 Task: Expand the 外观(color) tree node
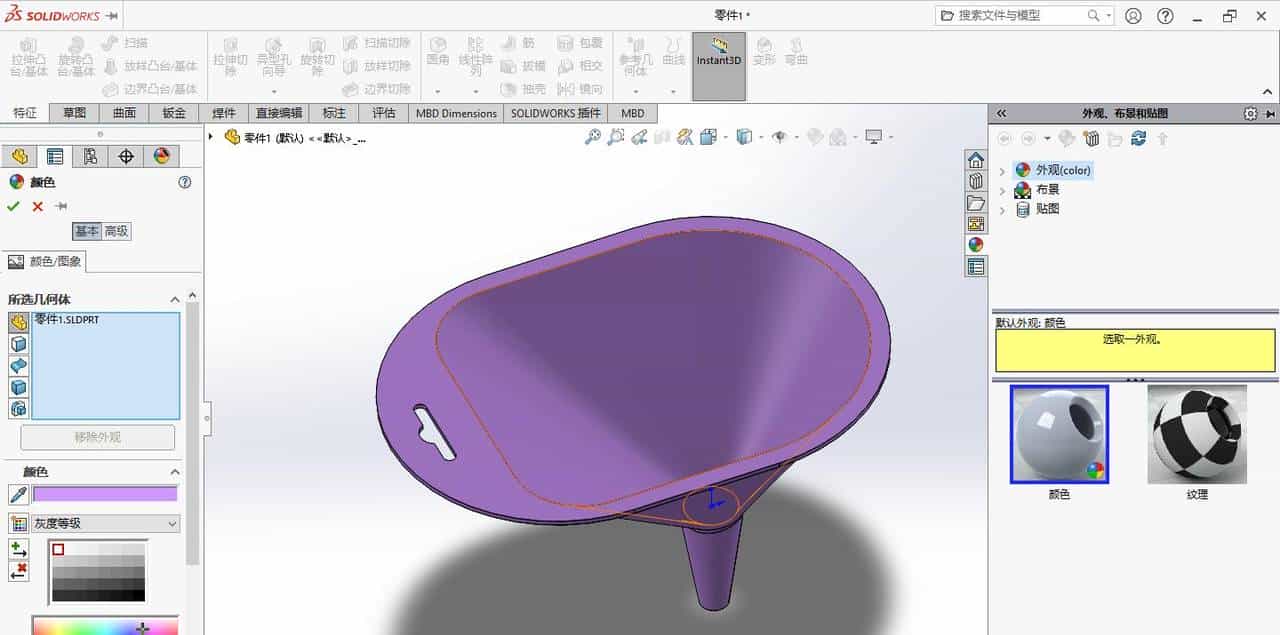click(1004, 170)
